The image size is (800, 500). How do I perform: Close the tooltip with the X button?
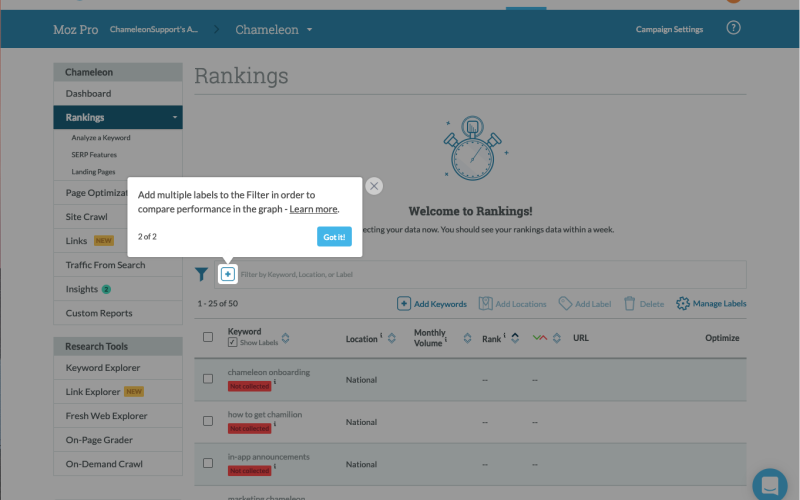tap(374, 186)
